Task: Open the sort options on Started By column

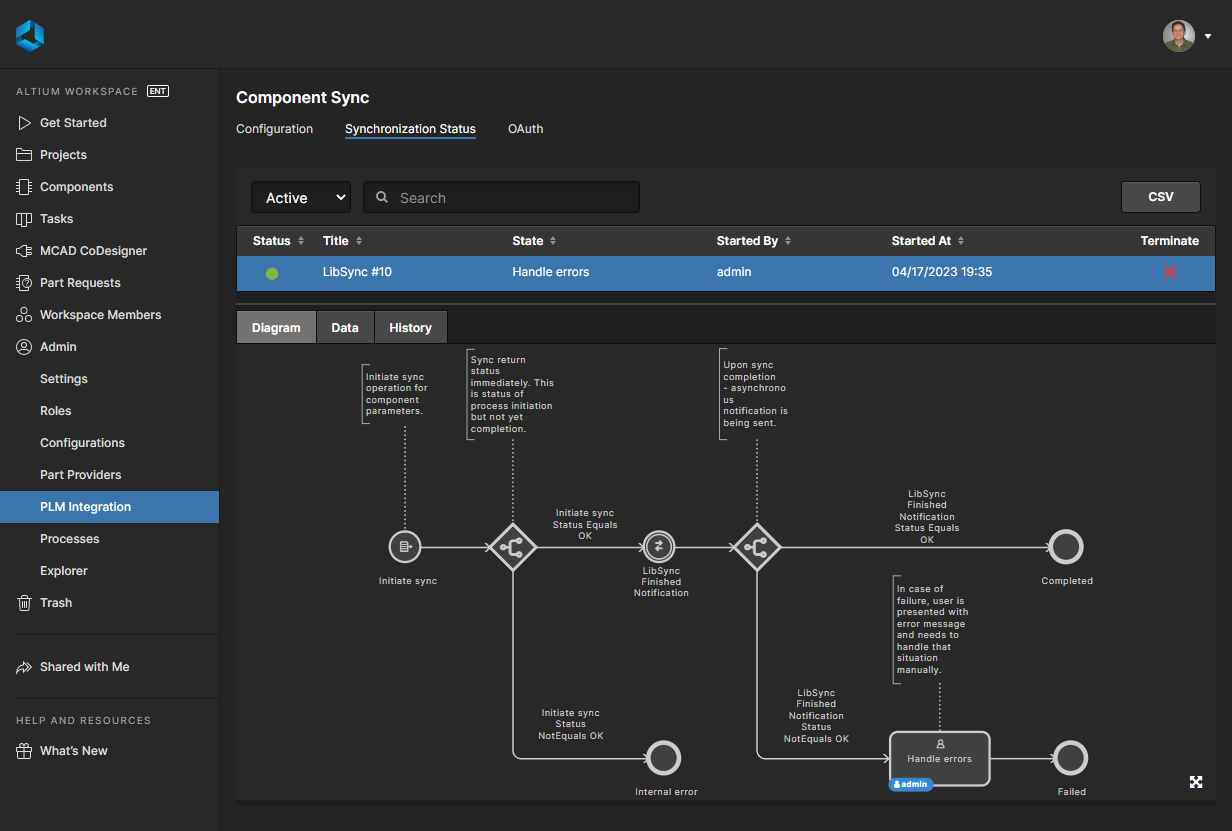Action: click(x=789, y=240)
